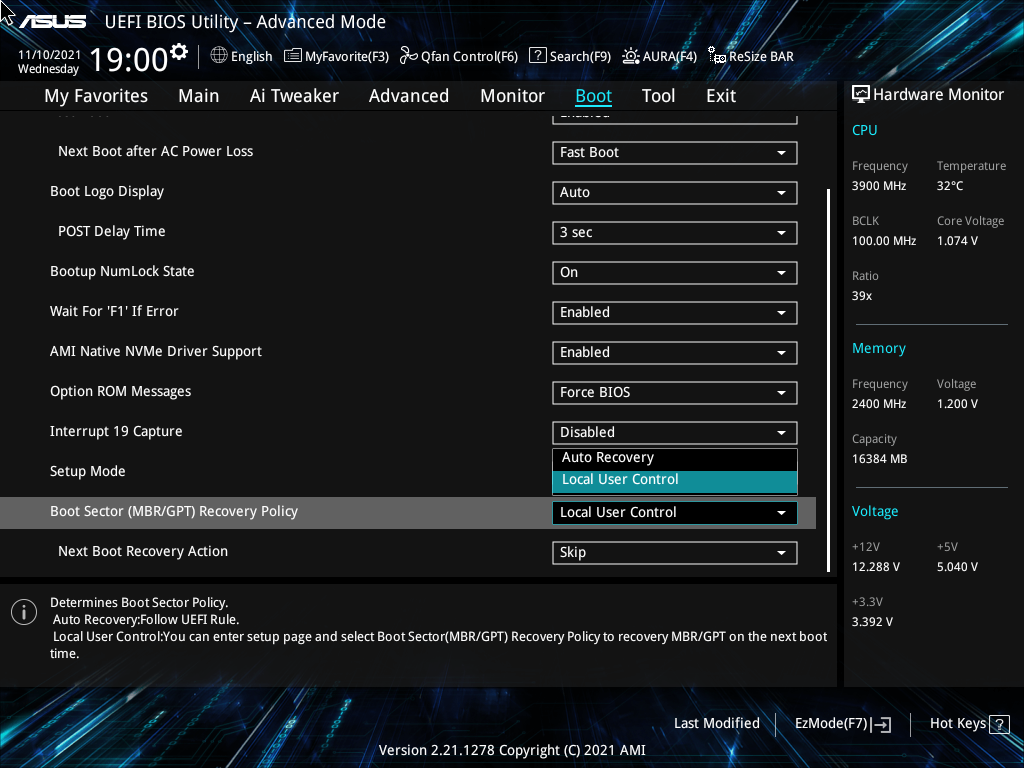This screenshot has width=1024, height=768.
Task: Choose Local User Control in open list
Action: [x=675, y=480]
